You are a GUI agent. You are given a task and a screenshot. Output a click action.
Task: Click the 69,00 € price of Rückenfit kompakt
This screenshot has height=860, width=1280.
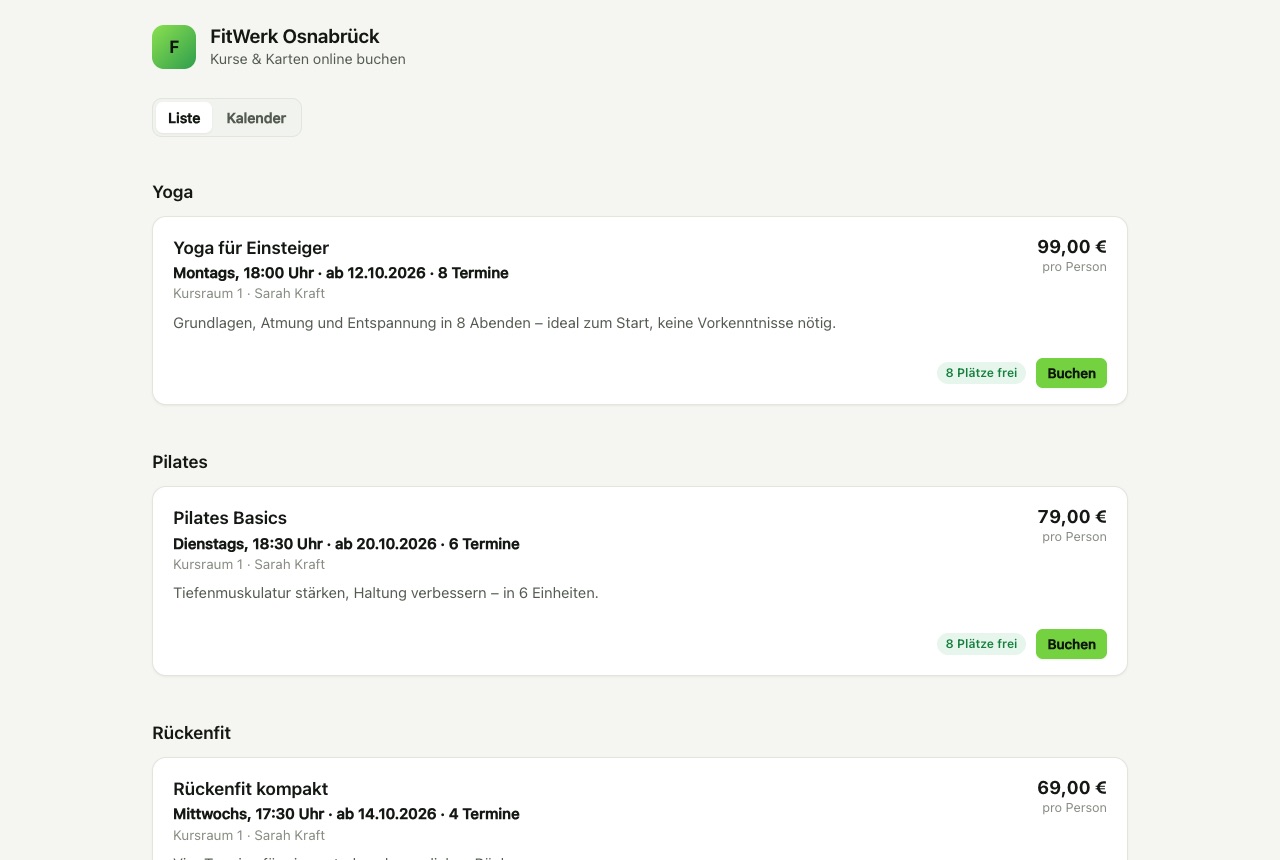pos(1072,788)
